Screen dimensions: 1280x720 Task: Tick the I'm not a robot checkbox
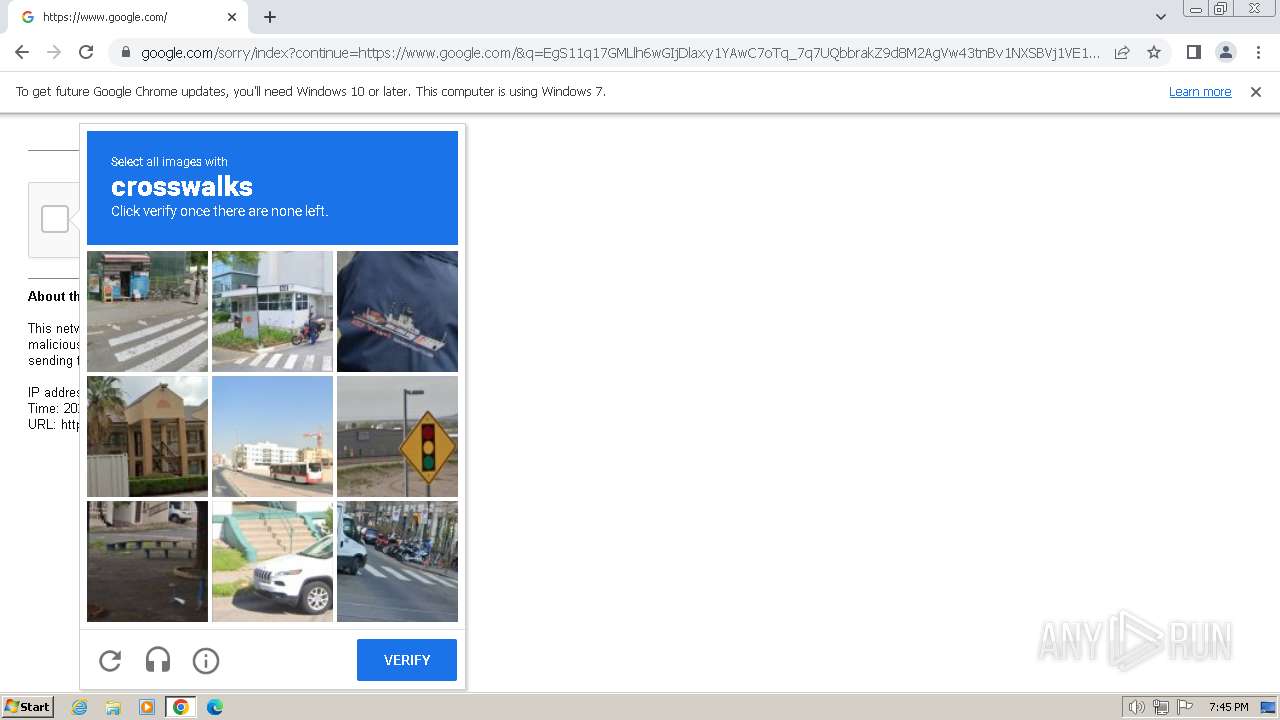coord(55,219)
